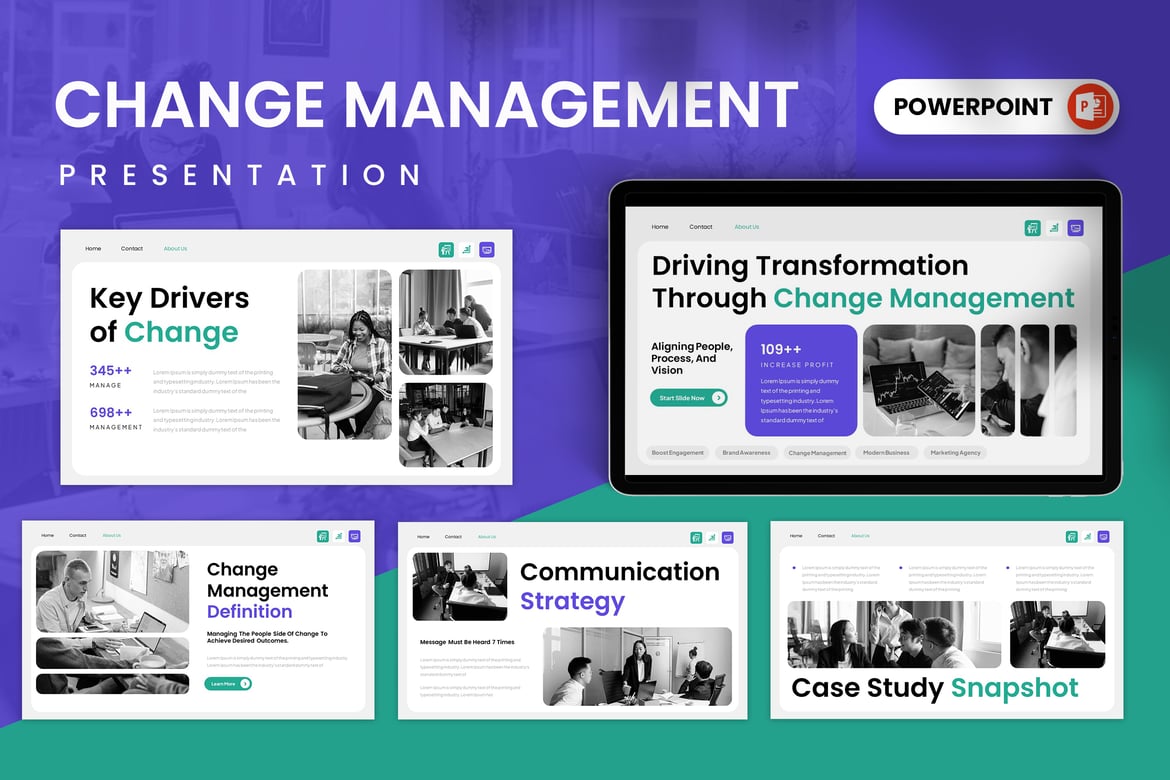Click green presenter icon on Definition slide
Viewport: 1170px width, 780px height.
(322, 536)
